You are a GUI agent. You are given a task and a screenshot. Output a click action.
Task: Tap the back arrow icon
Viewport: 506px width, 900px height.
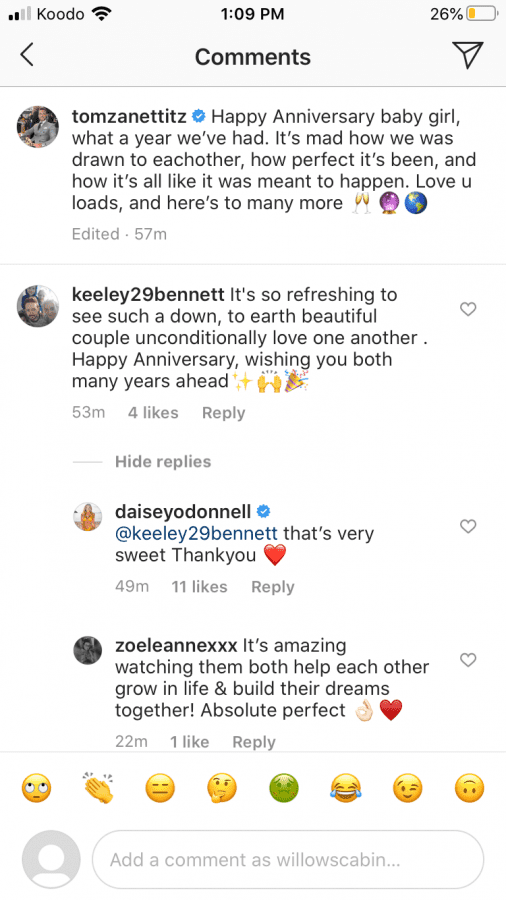[27, 56]
